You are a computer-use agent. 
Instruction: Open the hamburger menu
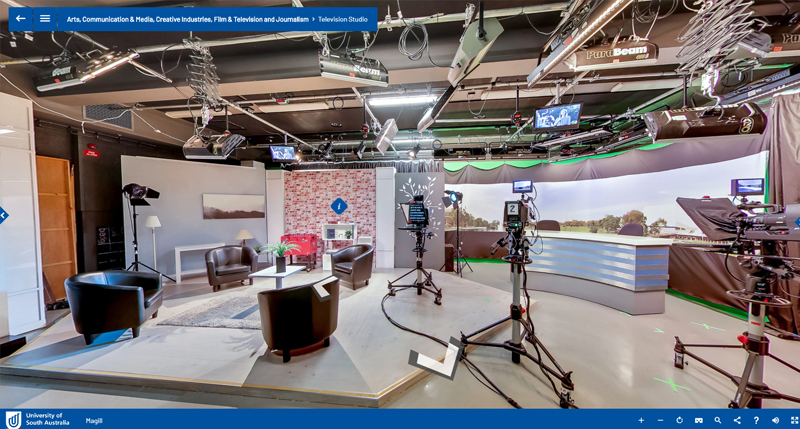[x=45, y=19]
